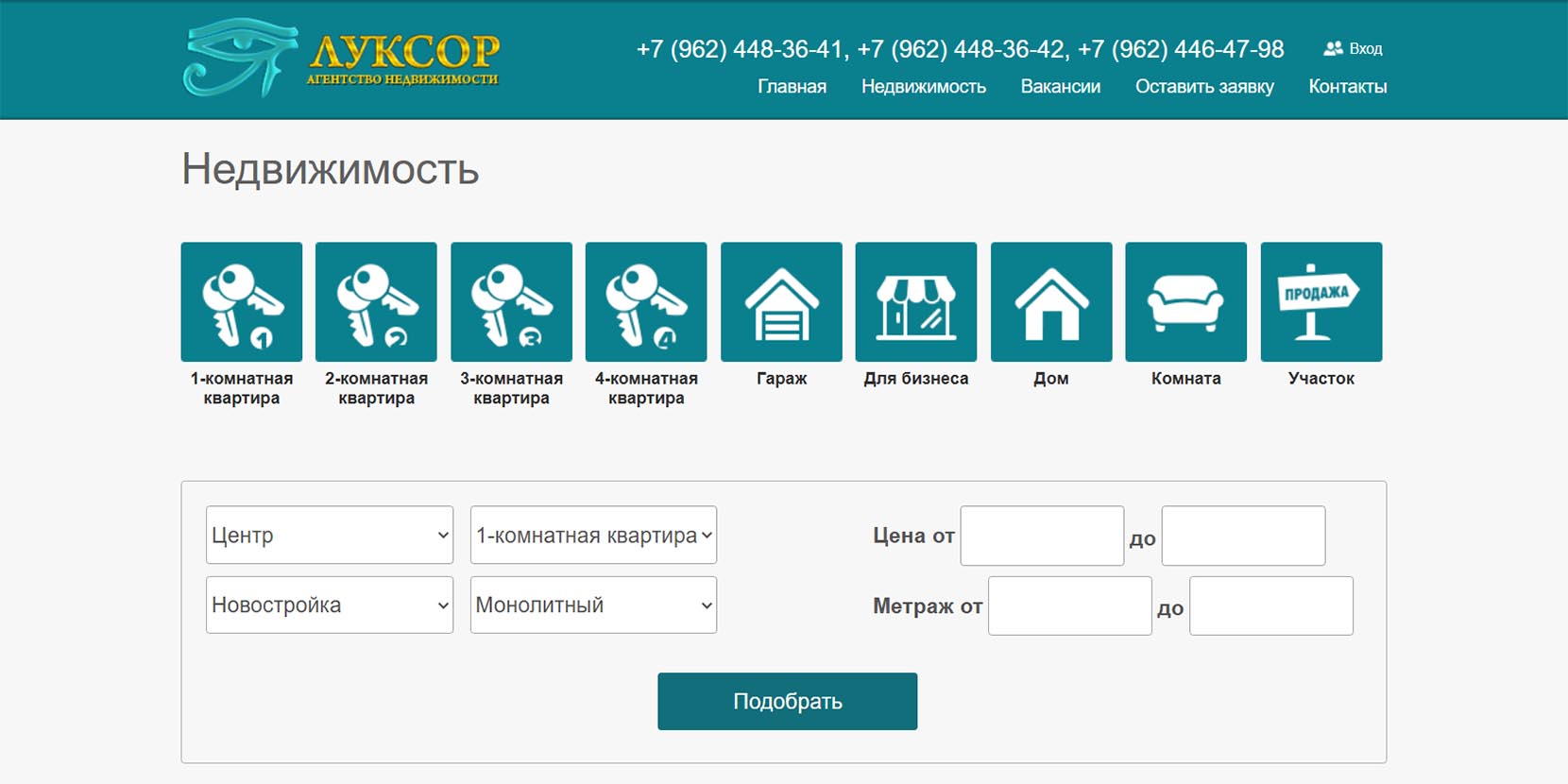
Task: Click the Вход login link
Action: 1354,49
